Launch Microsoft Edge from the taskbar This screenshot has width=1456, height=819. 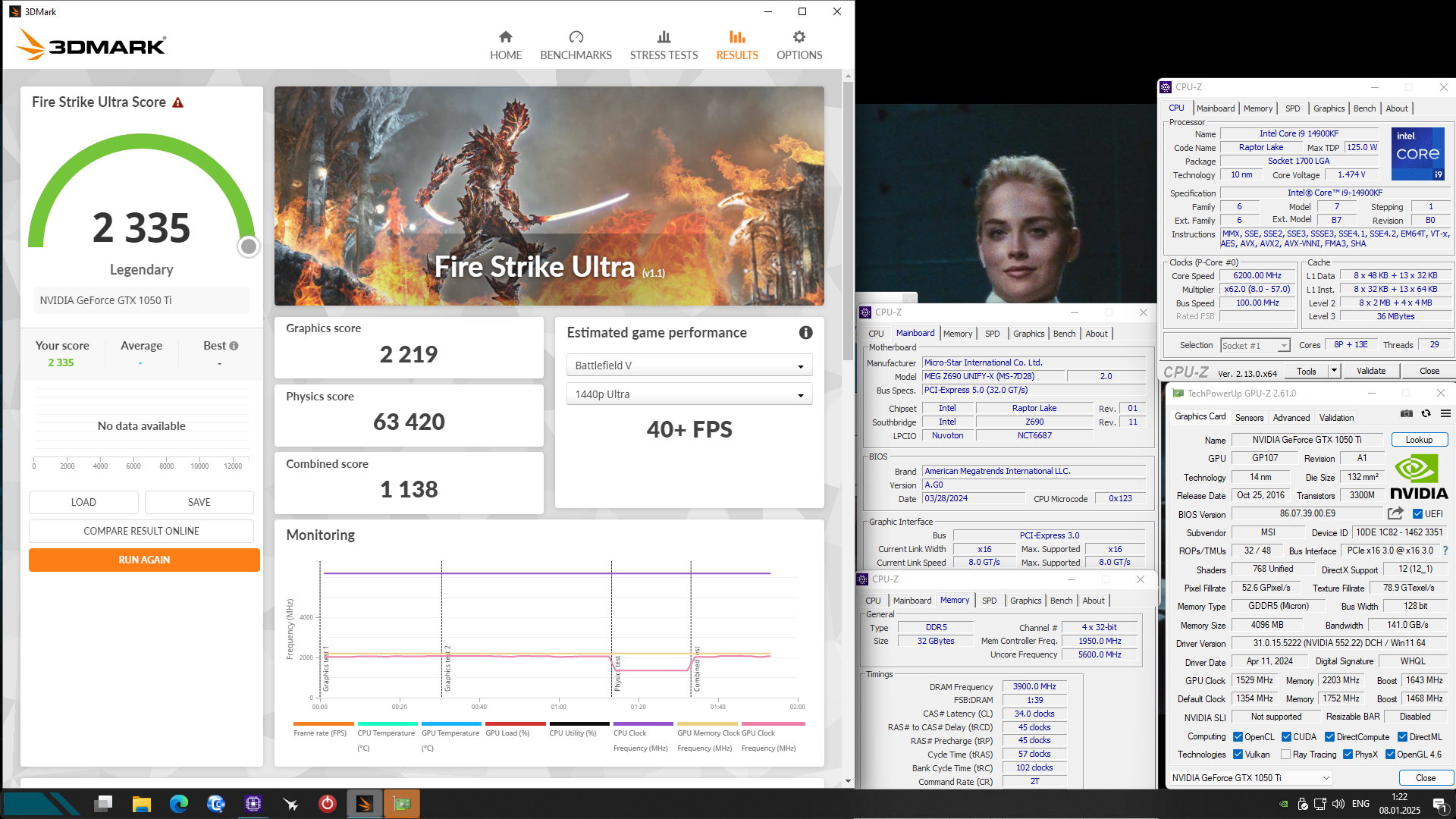coord(179,803)
